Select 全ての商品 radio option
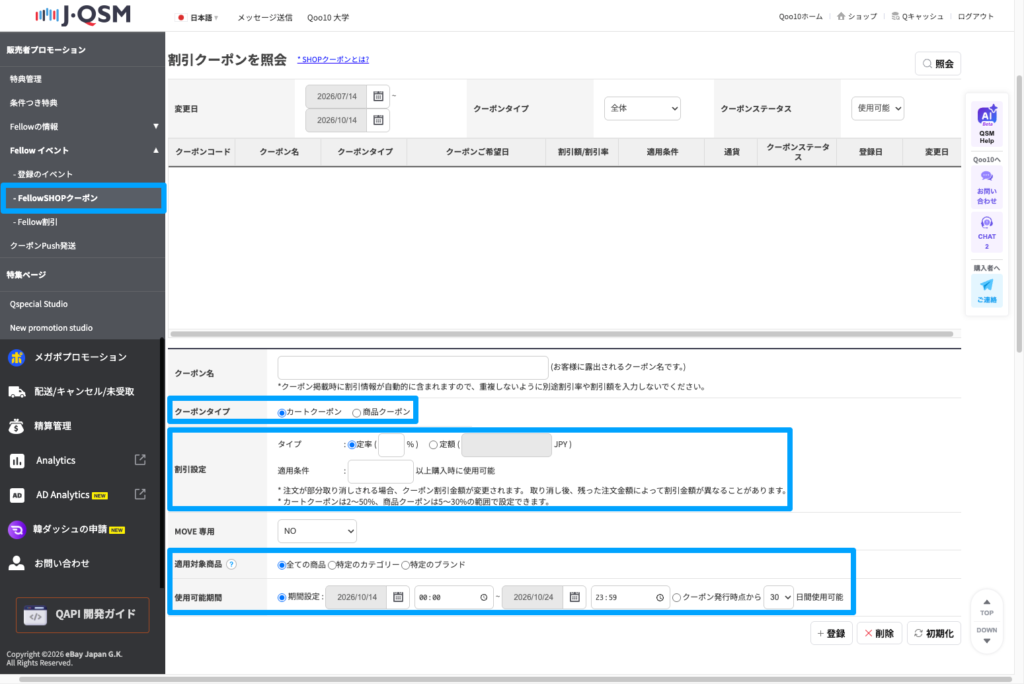The height and width of the screenshot is (684, 1024). pos(281,565)
